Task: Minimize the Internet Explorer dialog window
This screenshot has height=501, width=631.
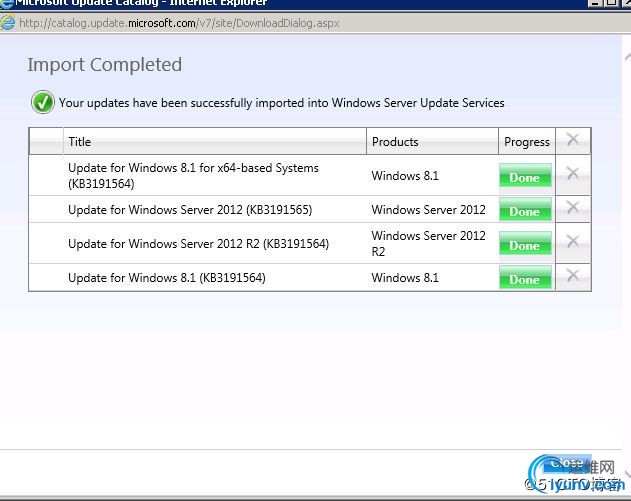Action: (594, 3)
